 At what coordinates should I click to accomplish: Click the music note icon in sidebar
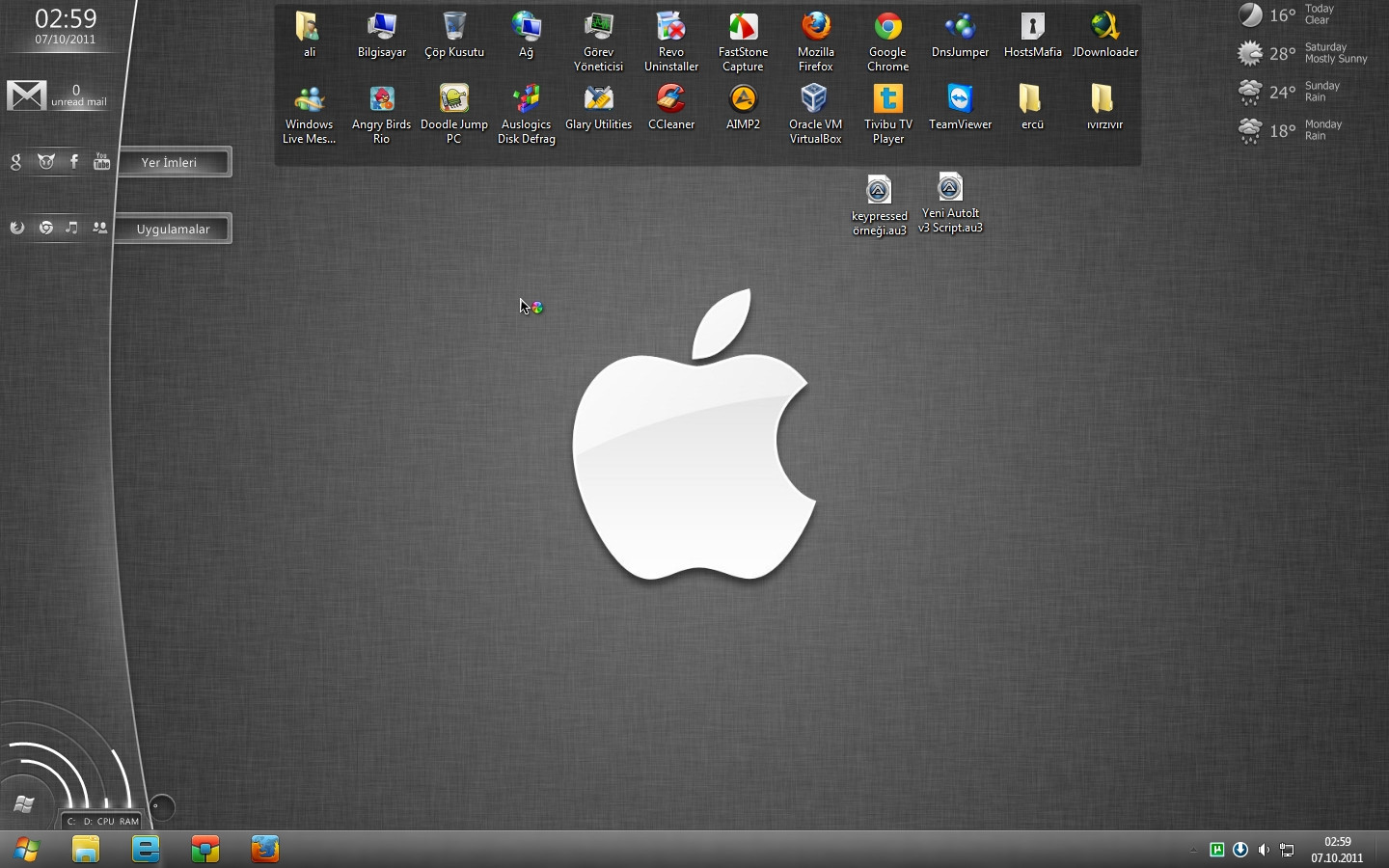pyautogui.click(x=71, y=228)
